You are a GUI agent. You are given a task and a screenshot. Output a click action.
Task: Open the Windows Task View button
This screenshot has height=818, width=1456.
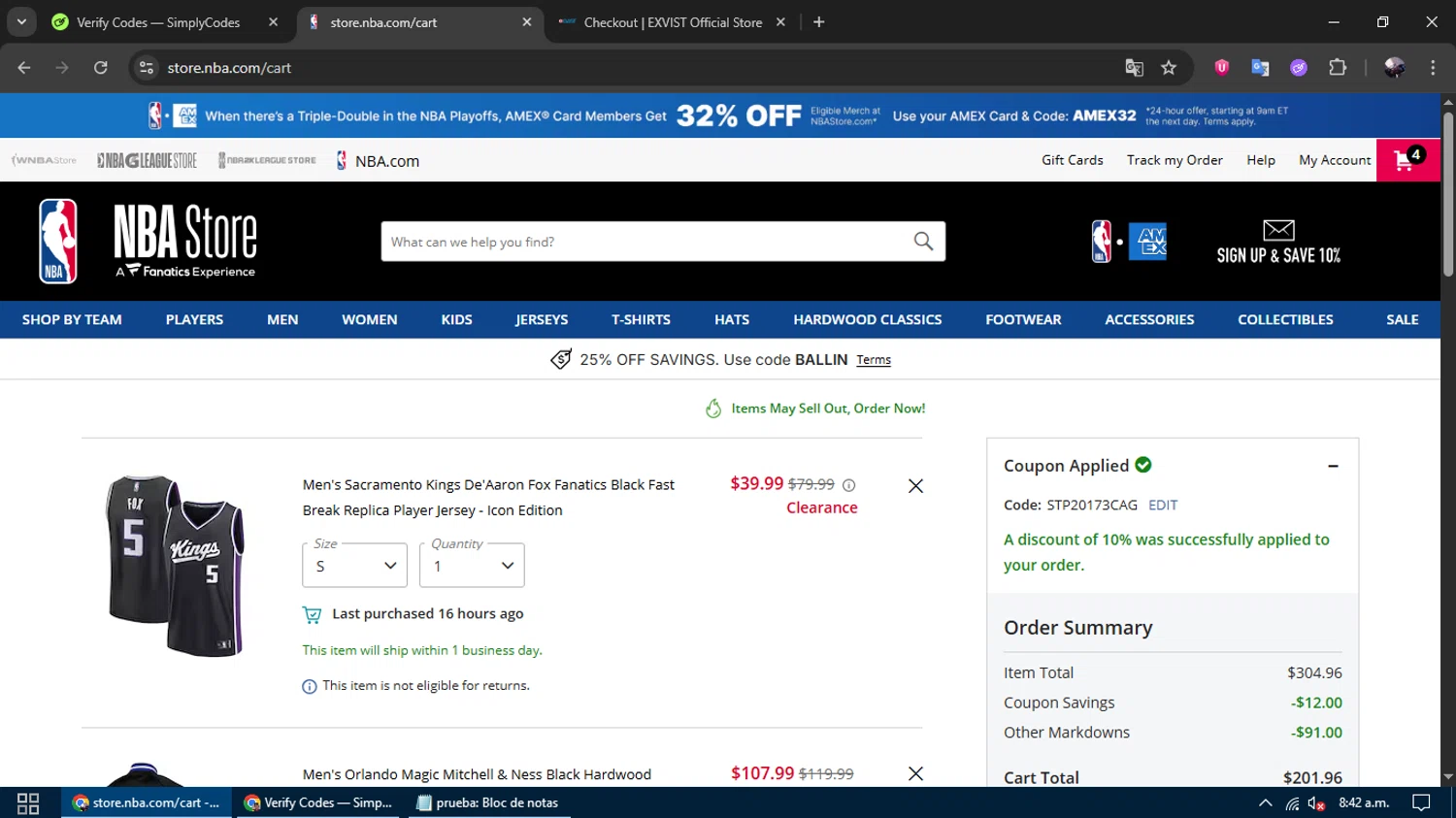pyautogui.click(x=28, y=802)
